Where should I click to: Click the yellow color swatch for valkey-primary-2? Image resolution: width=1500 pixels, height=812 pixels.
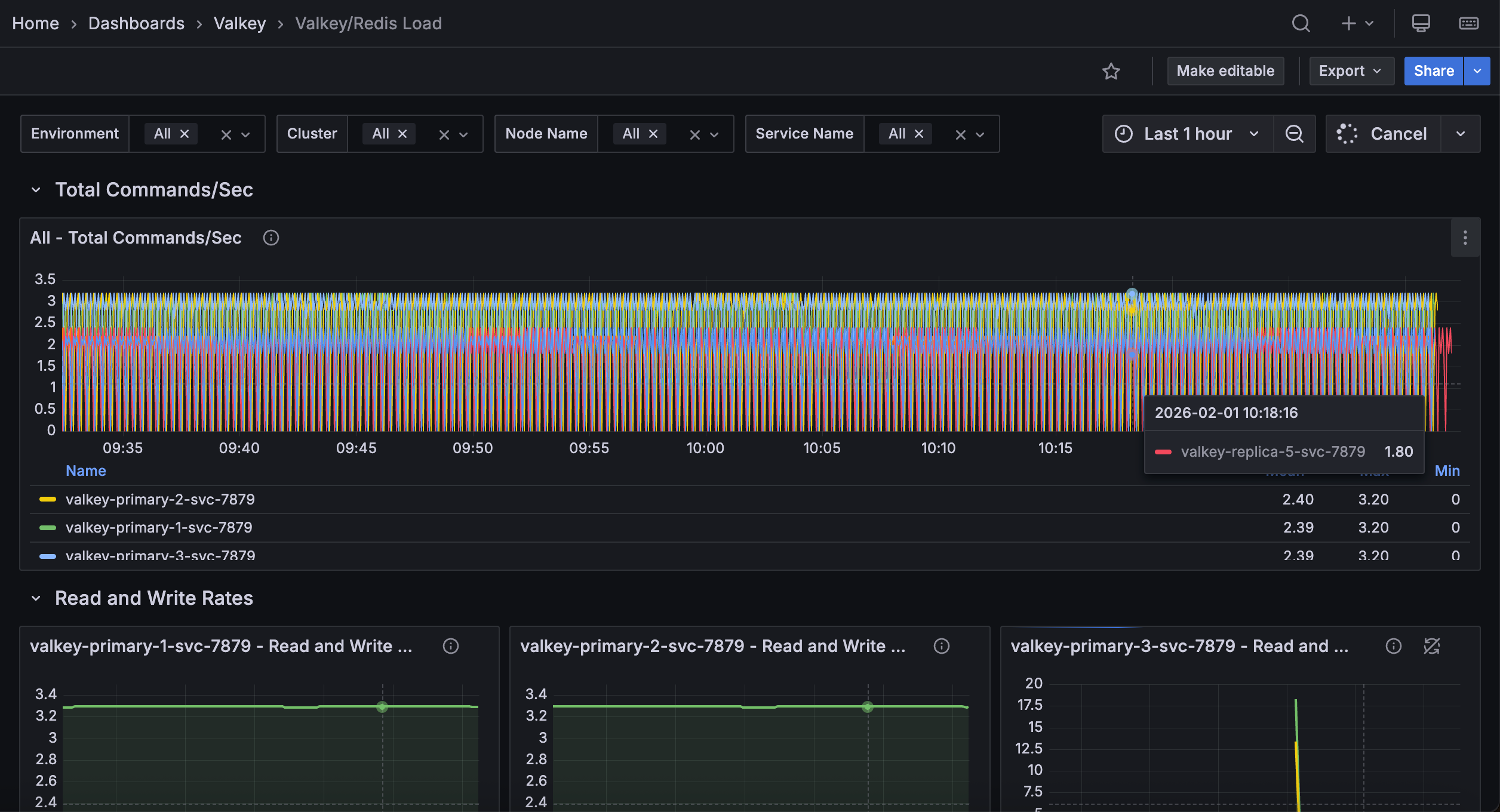pyautogui.click(x=47, y=499)
